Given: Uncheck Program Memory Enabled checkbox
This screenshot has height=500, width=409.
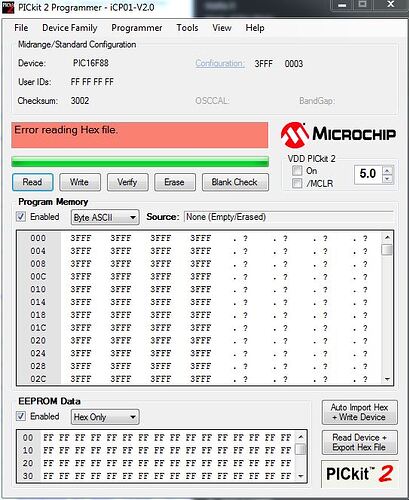Looking at the screenshot, I should [x=21, y=217].
